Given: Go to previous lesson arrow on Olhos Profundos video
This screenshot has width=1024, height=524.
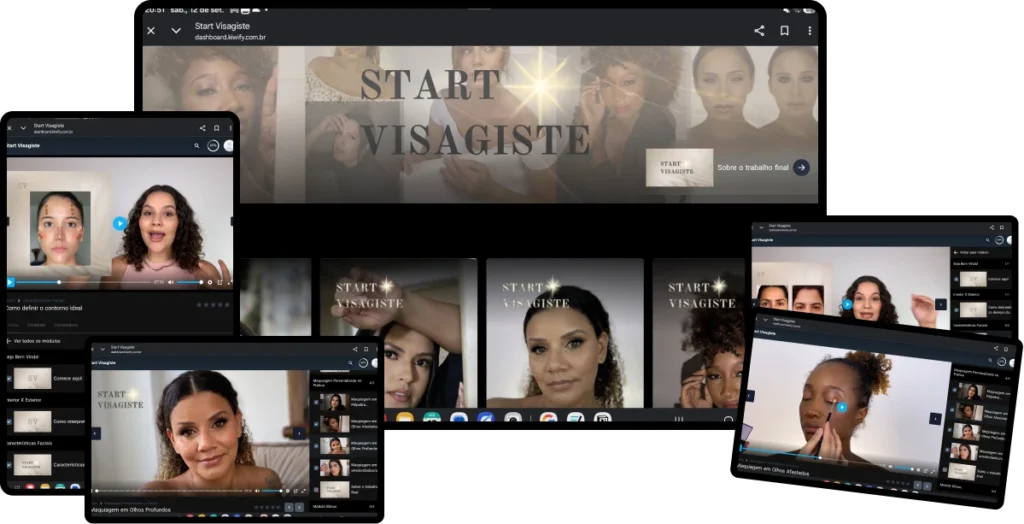Looking at the screenshot, I should [x=95, y=433].
